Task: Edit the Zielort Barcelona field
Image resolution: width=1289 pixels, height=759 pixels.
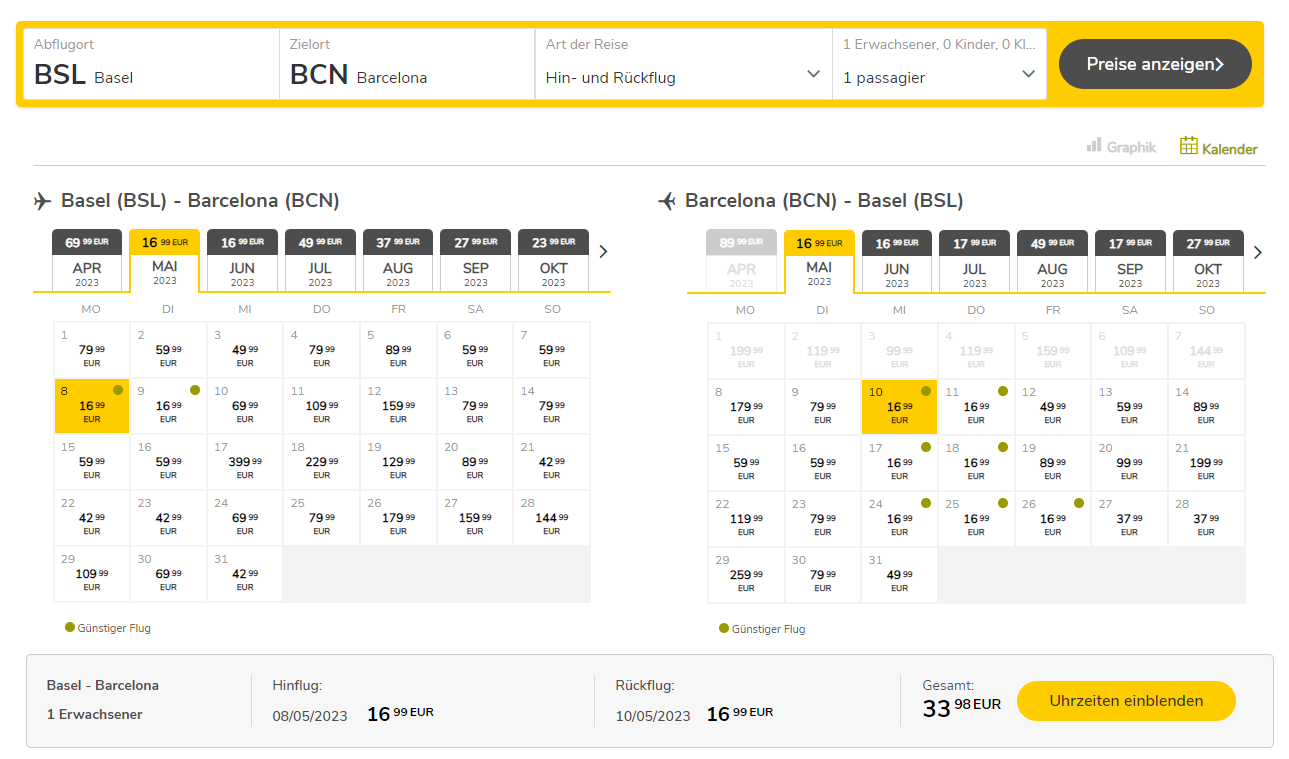Action: (407, 64)
